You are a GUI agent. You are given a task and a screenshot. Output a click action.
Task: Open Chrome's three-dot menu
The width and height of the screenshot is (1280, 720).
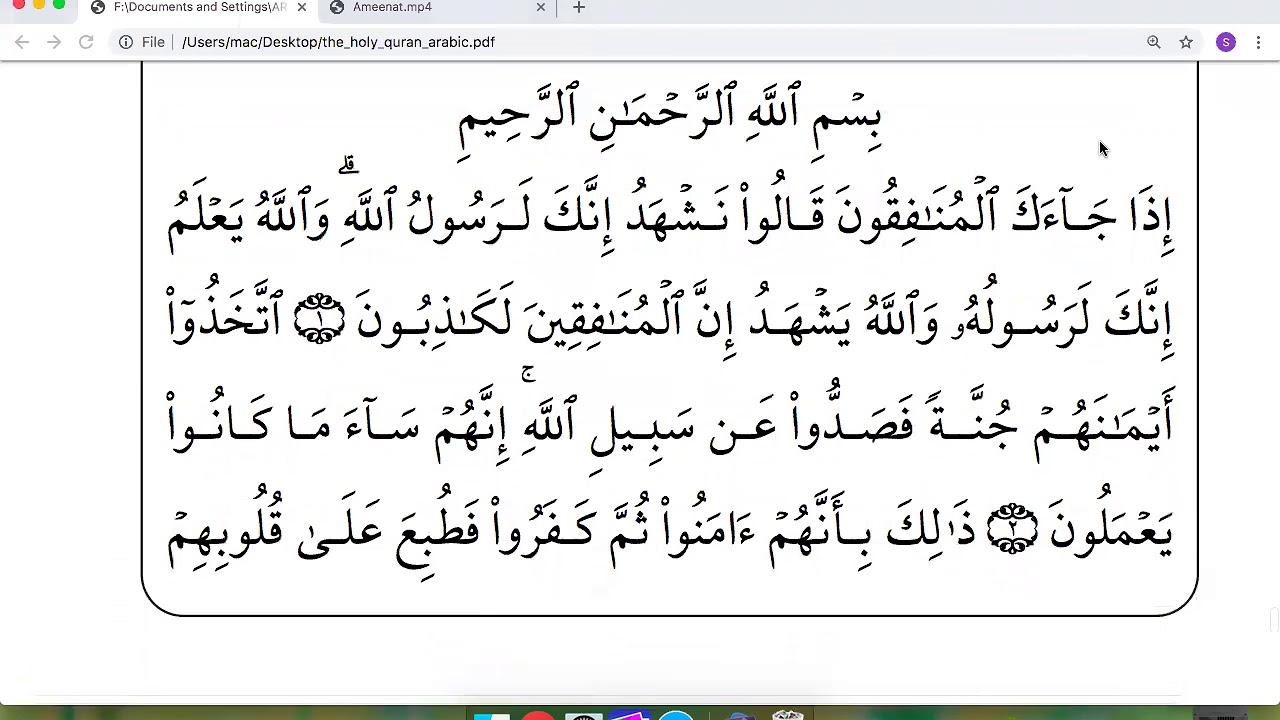tap(1258, 42)
